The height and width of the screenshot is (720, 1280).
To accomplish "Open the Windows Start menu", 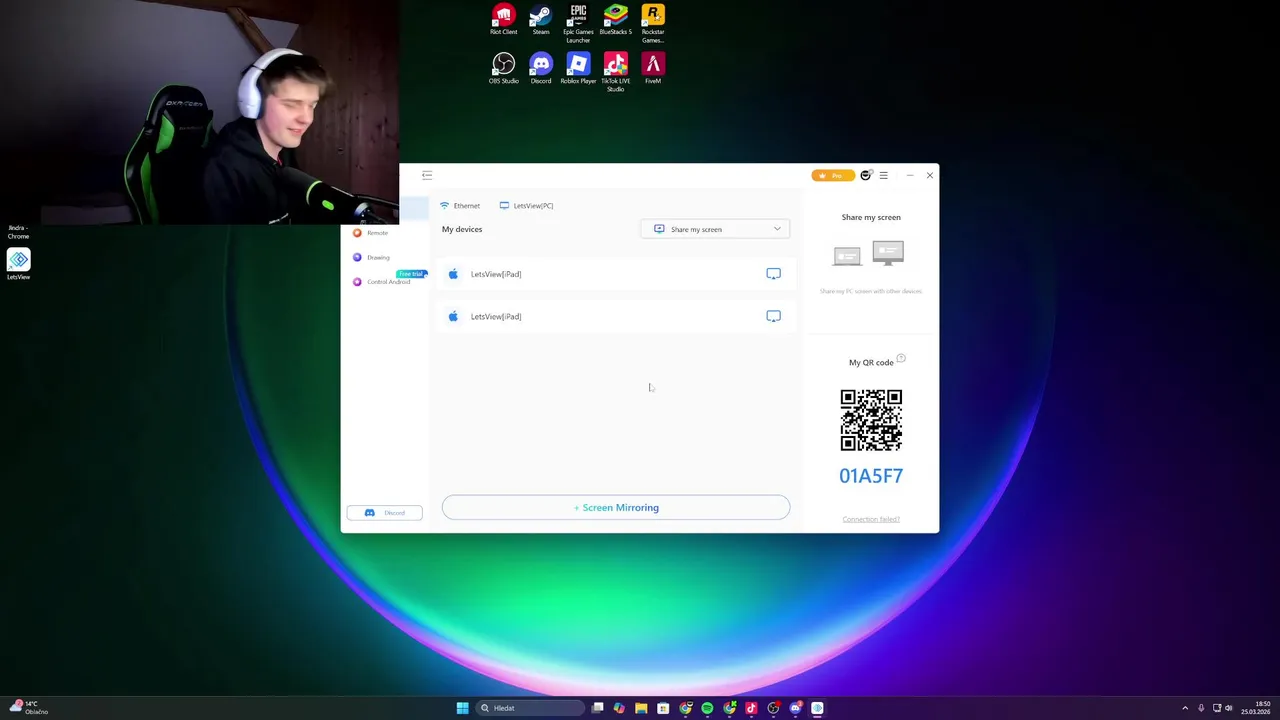I will click(x=462, y=708).
